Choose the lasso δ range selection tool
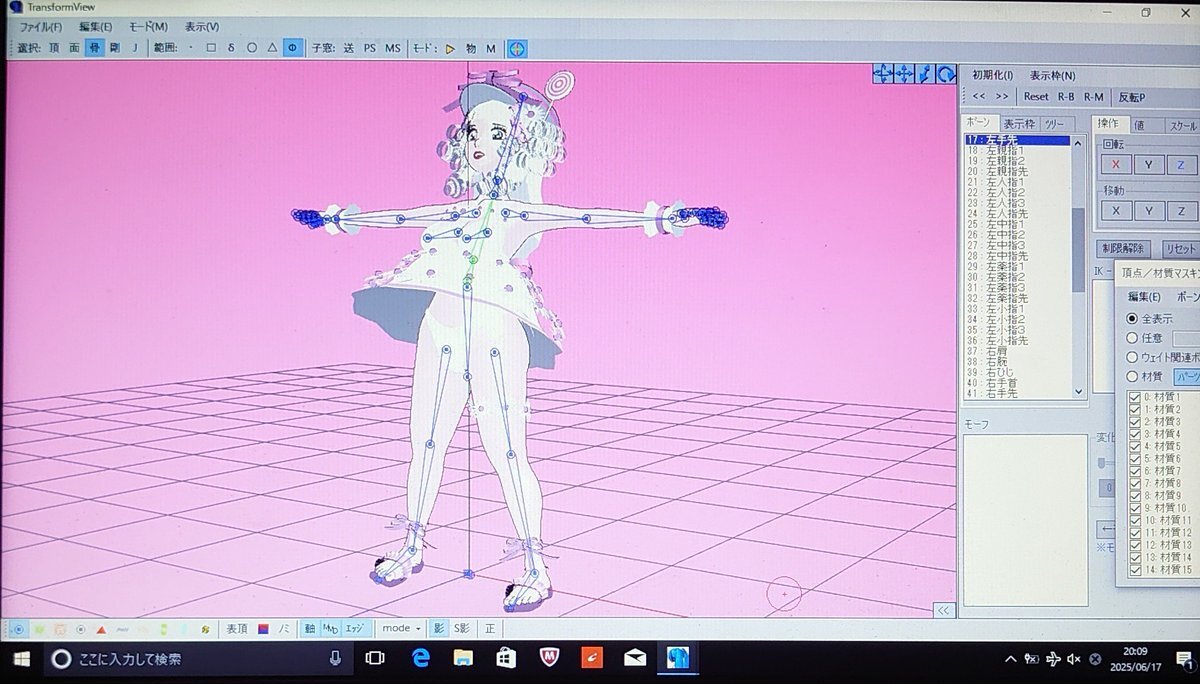 [231, 48]
